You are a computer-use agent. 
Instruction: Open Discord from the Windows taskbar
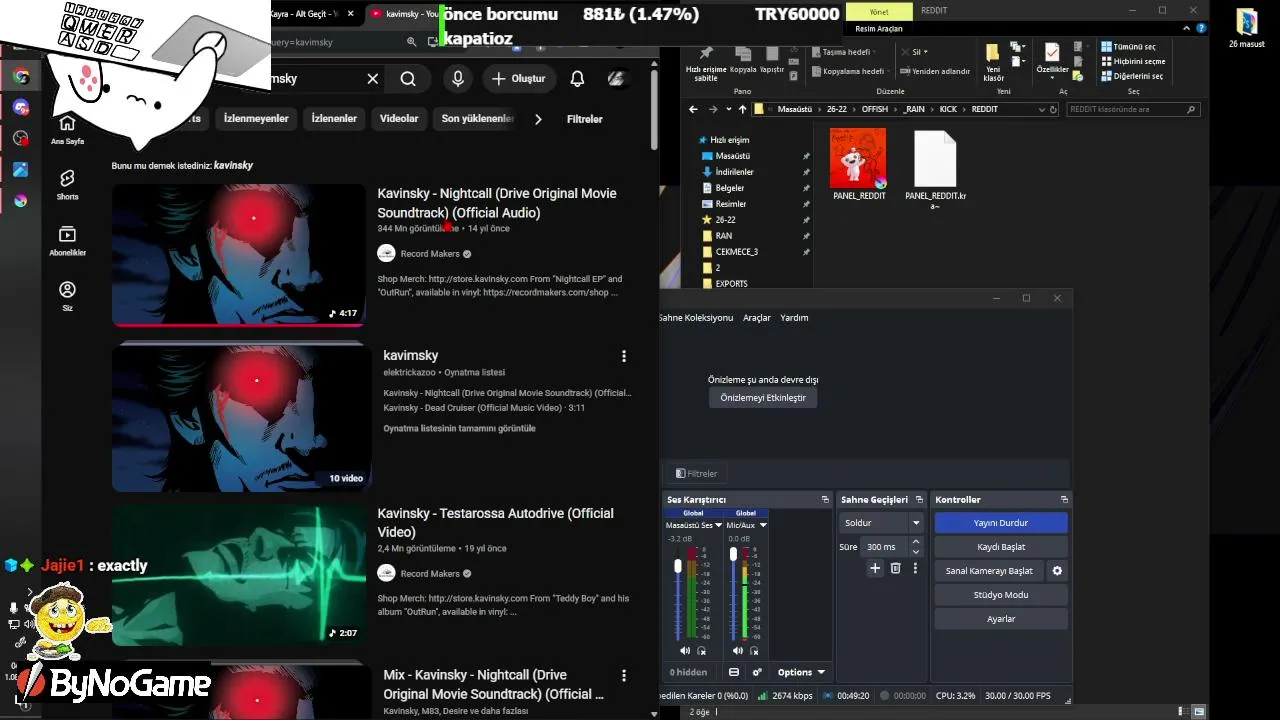(20, 107)
